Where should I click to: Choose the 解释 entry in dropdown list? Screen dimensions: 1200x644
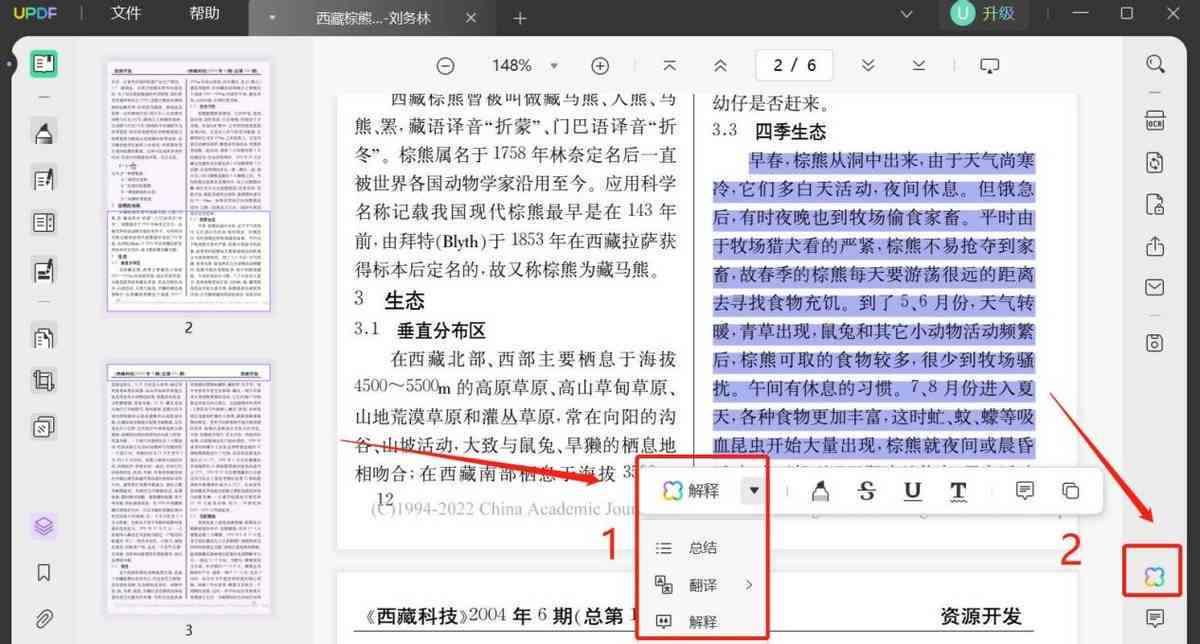point(703,621)
